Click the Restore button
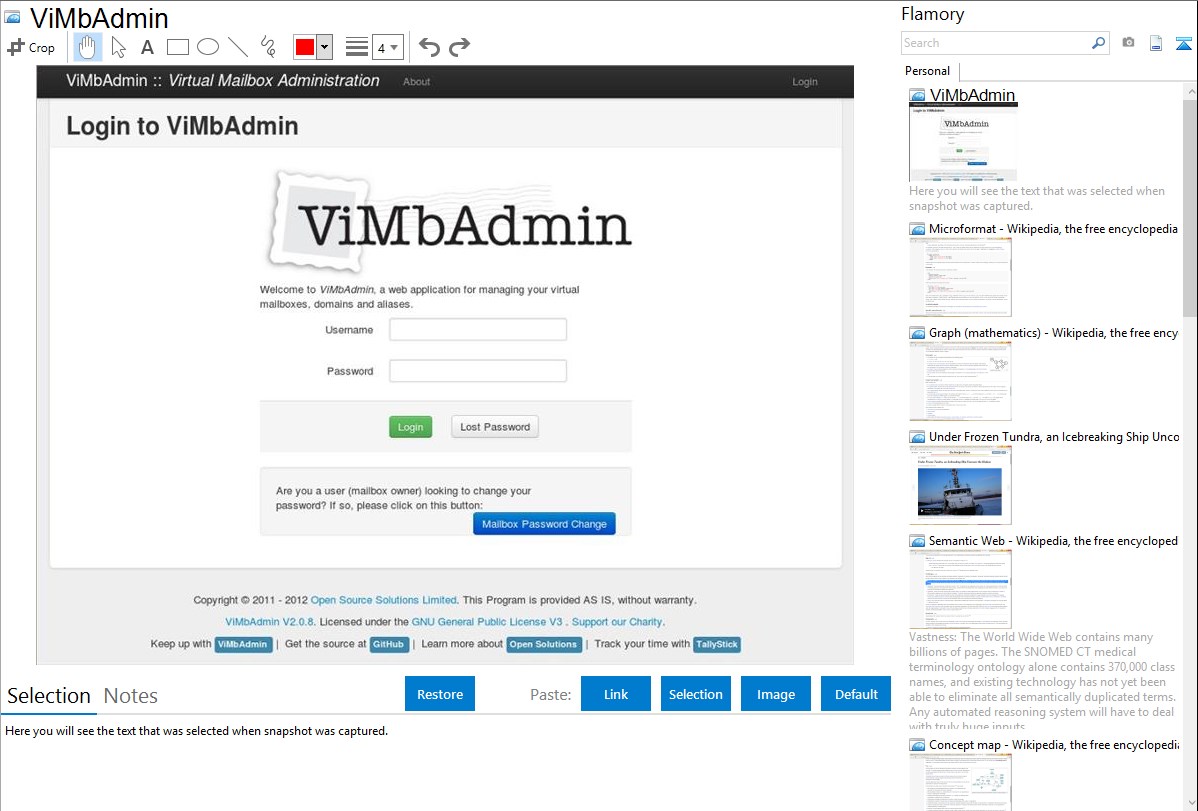The height and width of the screenshot is (811, 1198). (440, 694)
